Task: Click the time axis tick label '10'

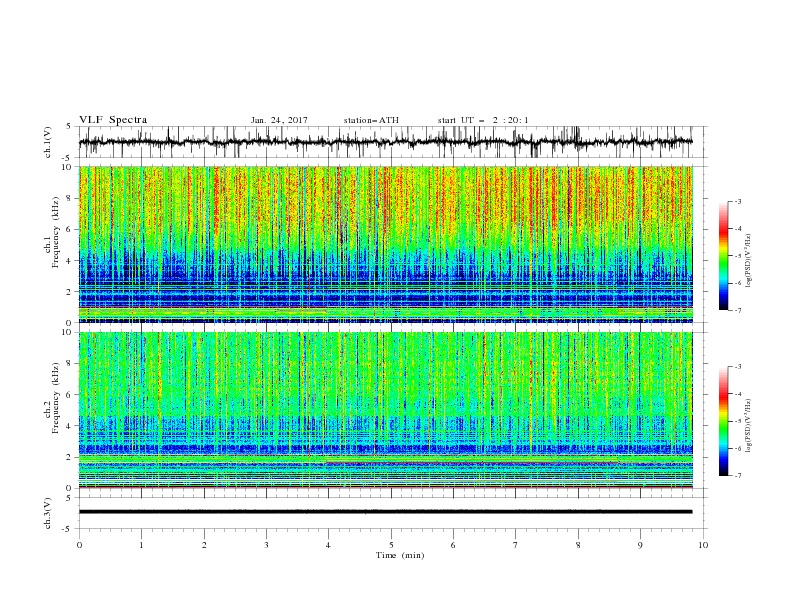Action: point(703,545)
